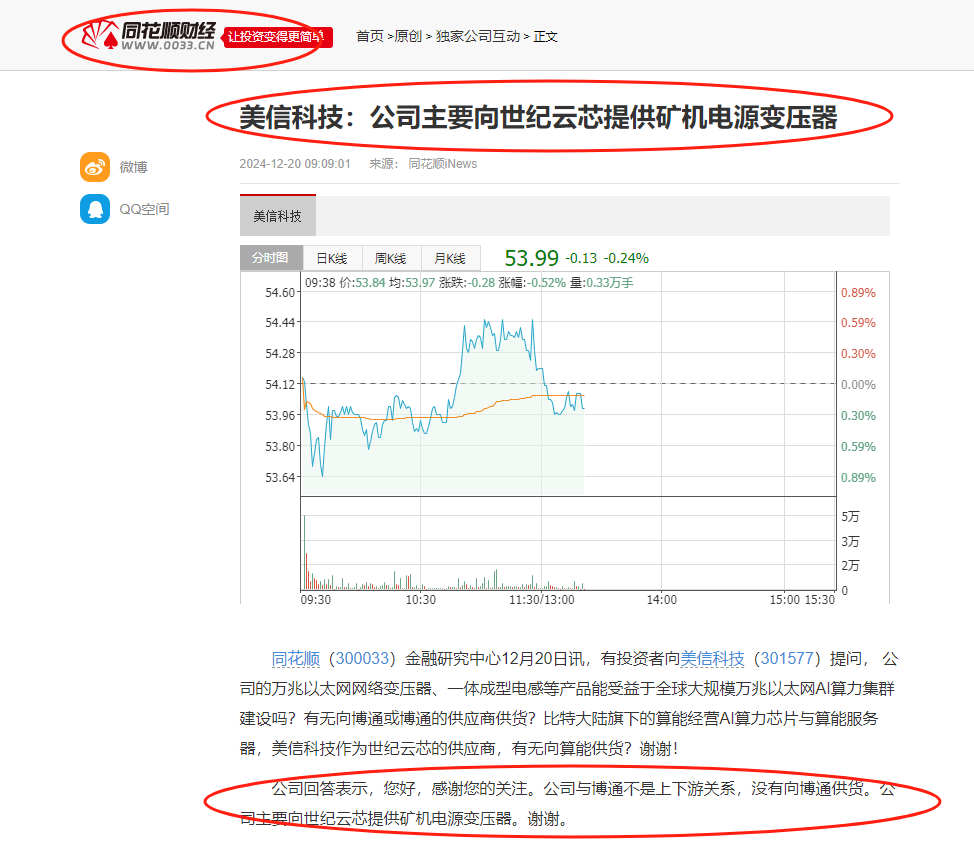974x857 pixels.
Task: Click the 14:00 time axis label
Action: (x=662, y=600)
